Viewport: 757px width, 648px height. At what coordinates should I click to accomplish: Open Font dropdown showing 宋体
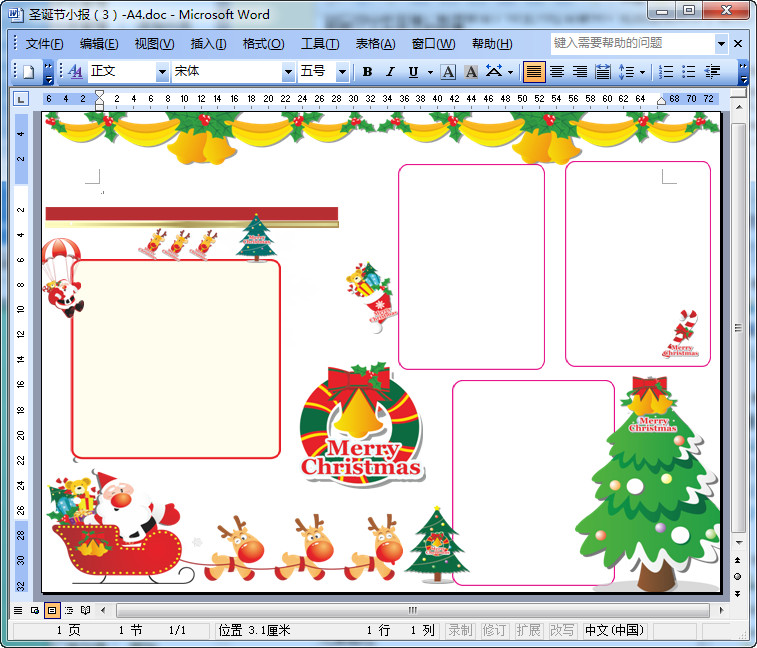pyautogui.click(x=288, y=72)
